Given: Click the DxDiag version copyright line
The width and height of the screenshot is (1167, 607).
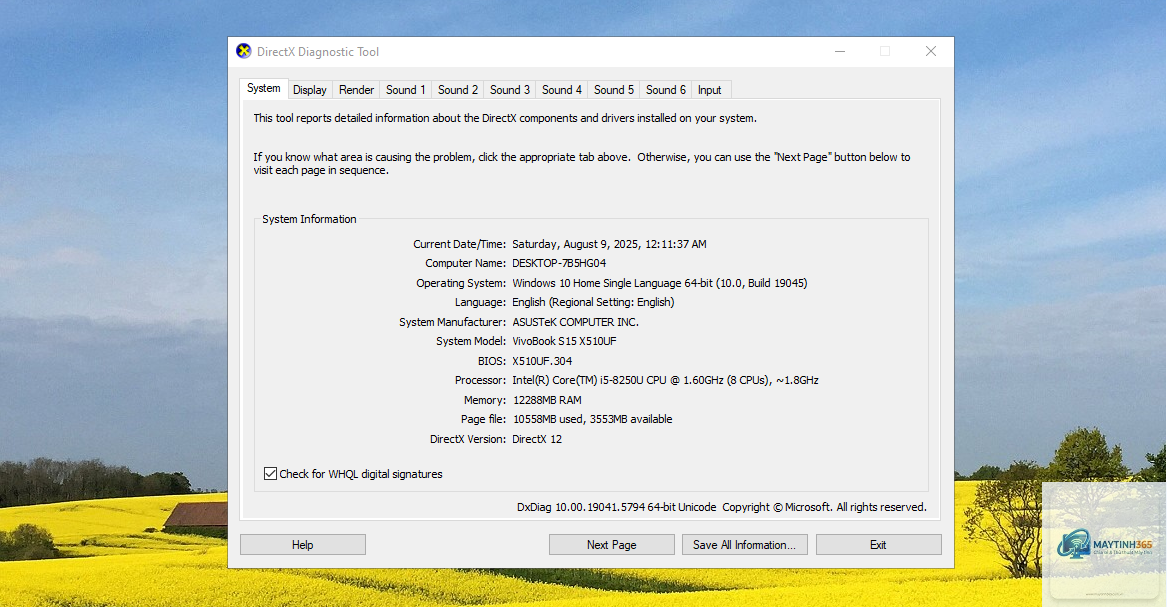Looking at the screenshot, I should (x=722, y=507).
